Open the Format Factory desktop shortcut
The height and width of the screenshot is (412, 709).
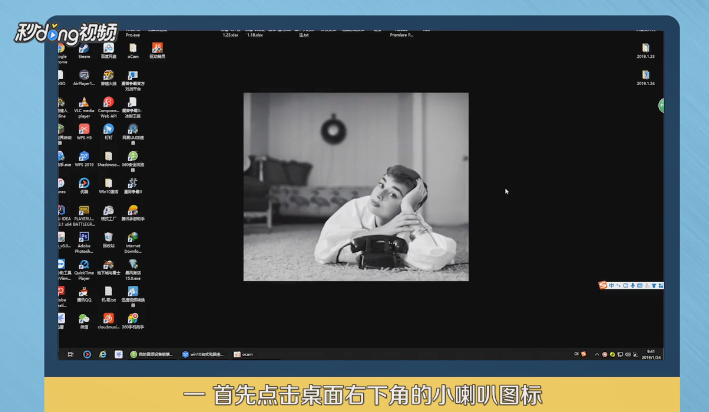[x=108, y=213]
